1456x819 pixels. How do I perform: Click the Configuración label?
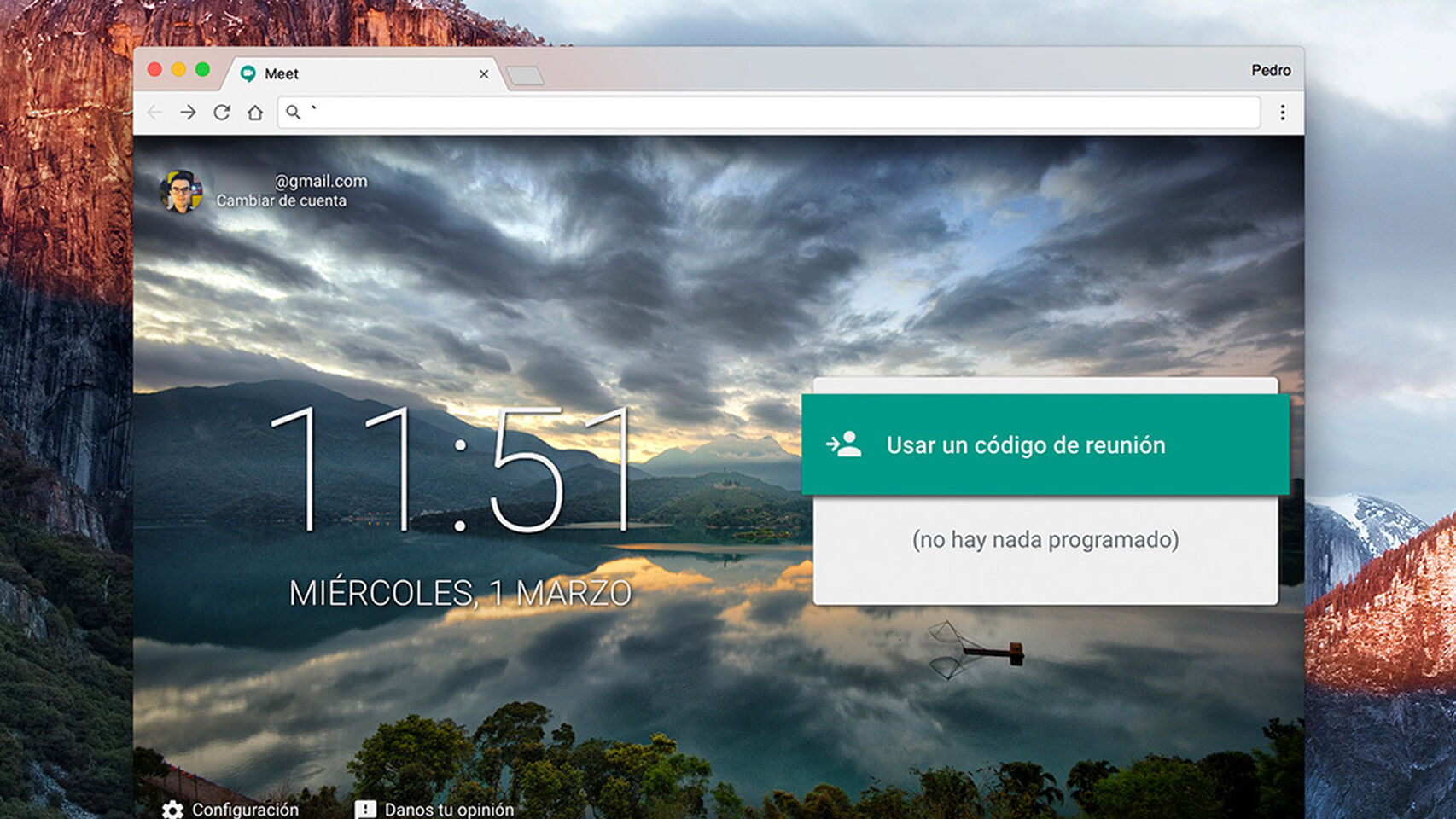[x=245, y=810]
